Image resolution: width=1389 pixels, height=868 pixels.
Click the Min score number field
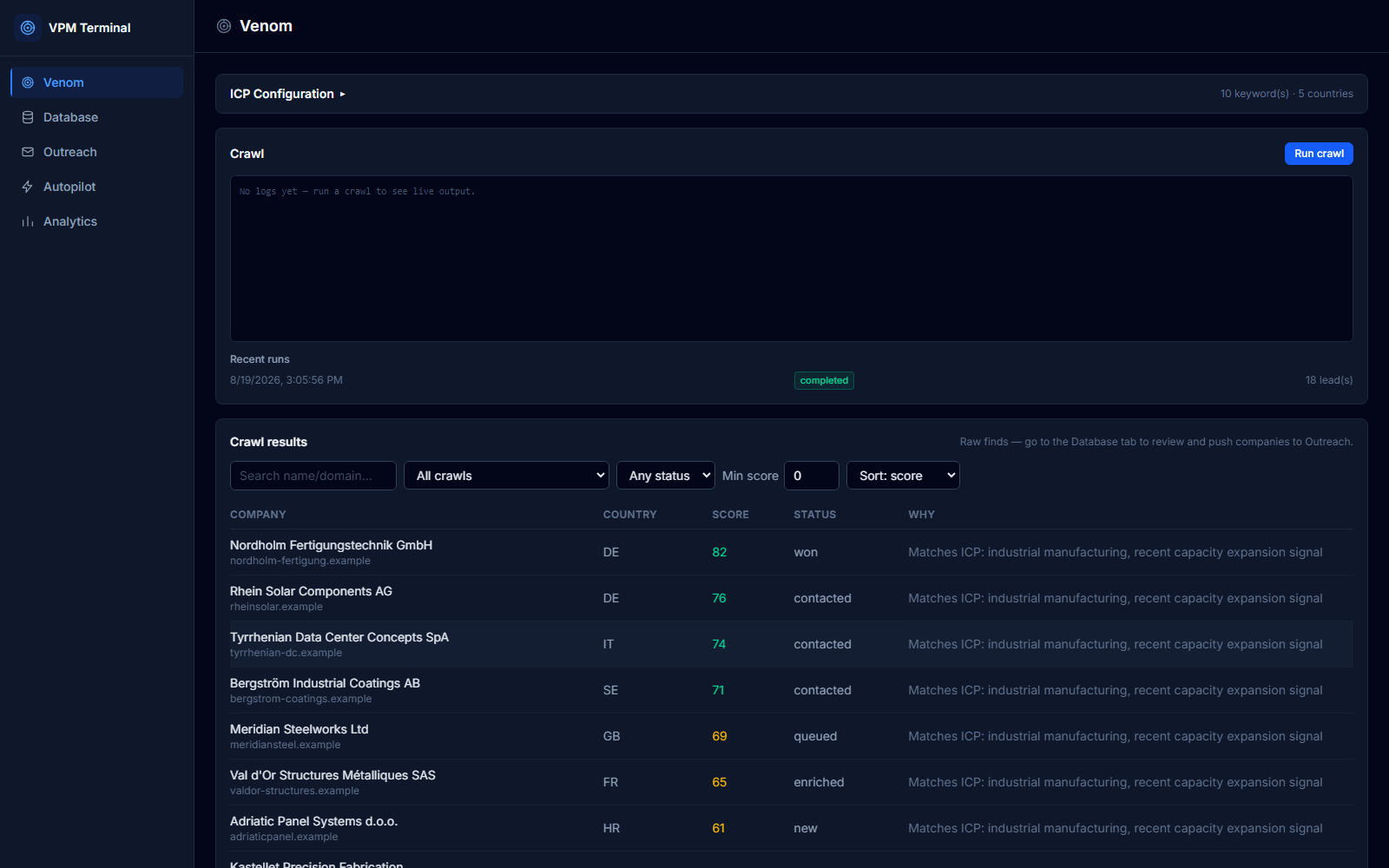pos(812,476)
